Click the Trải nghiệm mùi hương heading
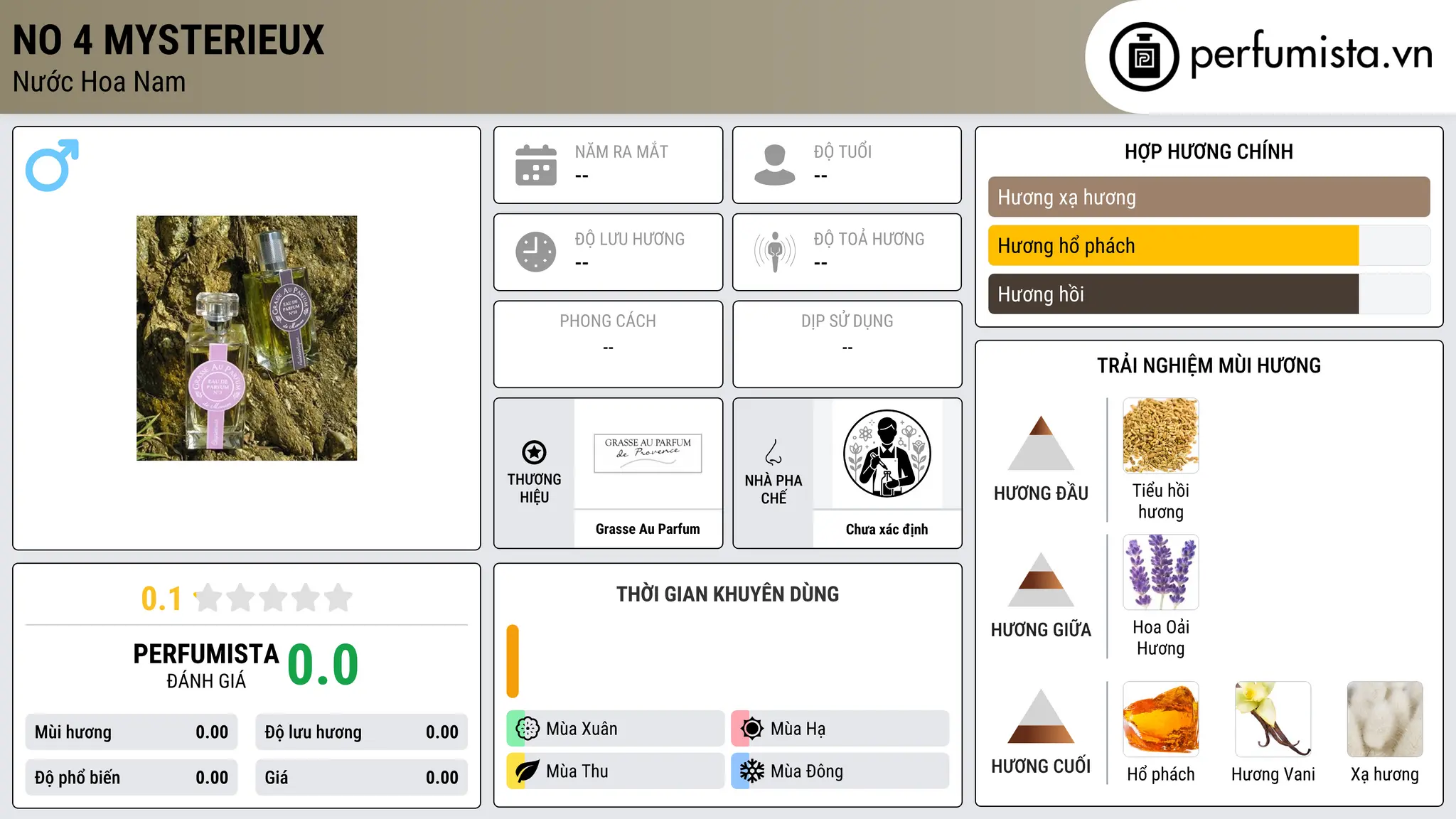 click(1209, 365)
